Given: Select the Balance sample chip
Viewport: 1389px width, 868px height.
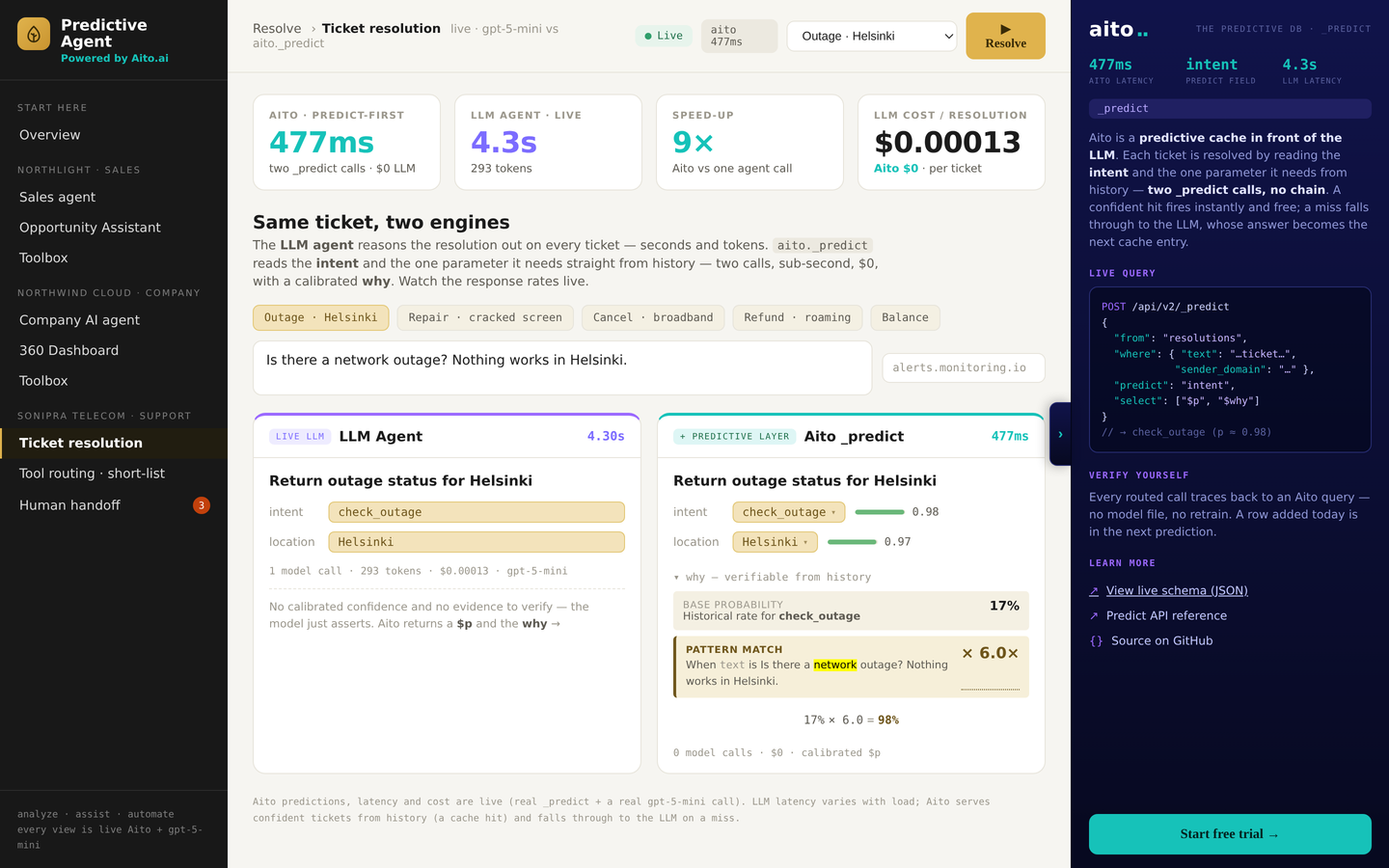Looking at the screenshot, I should (x=905, y=317).
